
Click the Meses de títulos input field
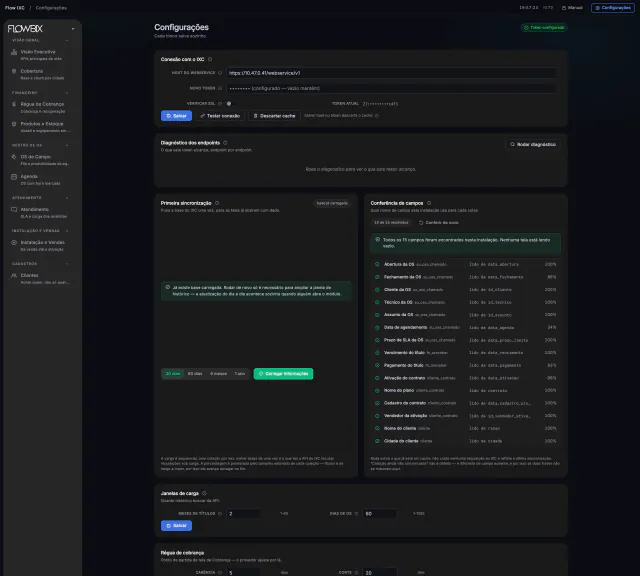pyautogui.click(x=244, y=514)
